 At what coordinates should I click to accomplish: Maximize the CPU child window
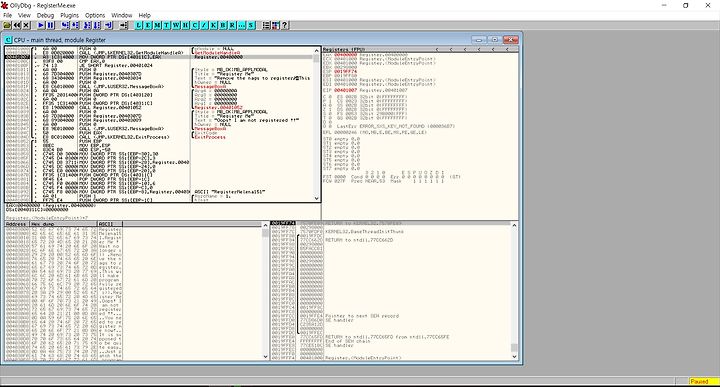(x=495, y=40)
